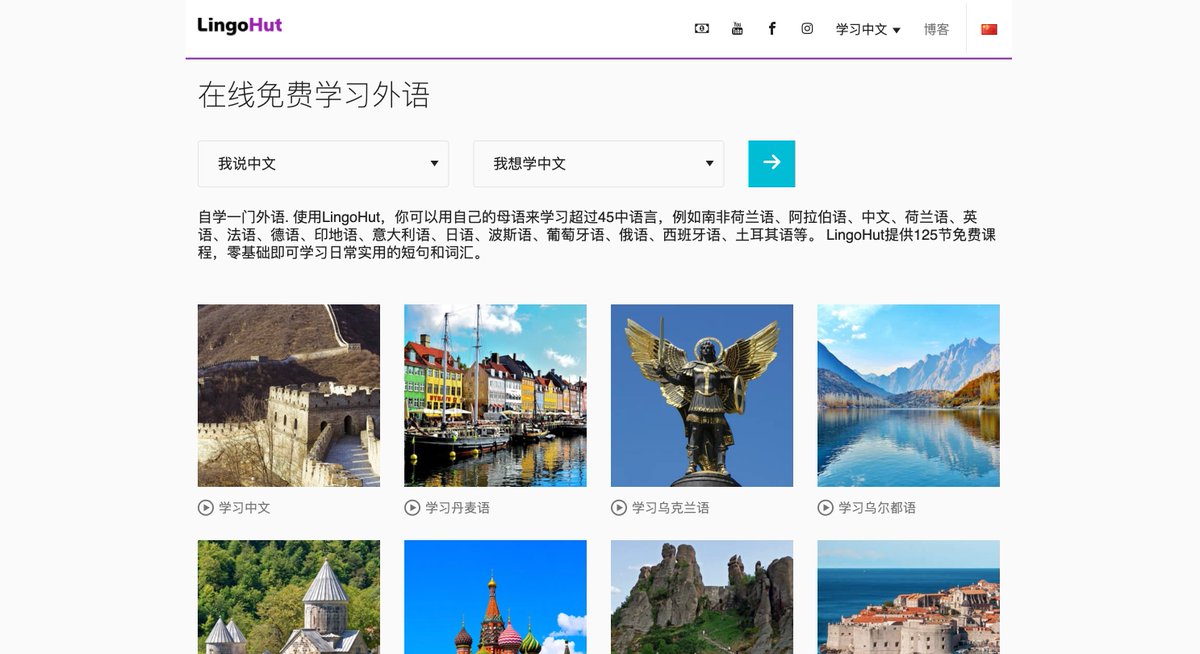
Task: Open the rock formation thumbnail image
Action: coord(702,597)
